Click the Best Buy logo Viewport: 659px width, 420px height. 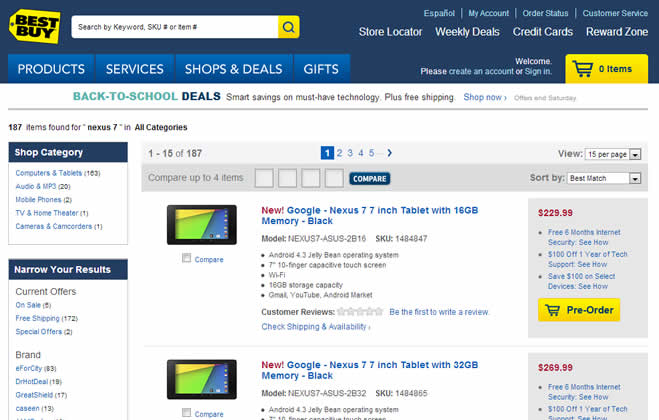pyautogui.click(x=35, y=26)
